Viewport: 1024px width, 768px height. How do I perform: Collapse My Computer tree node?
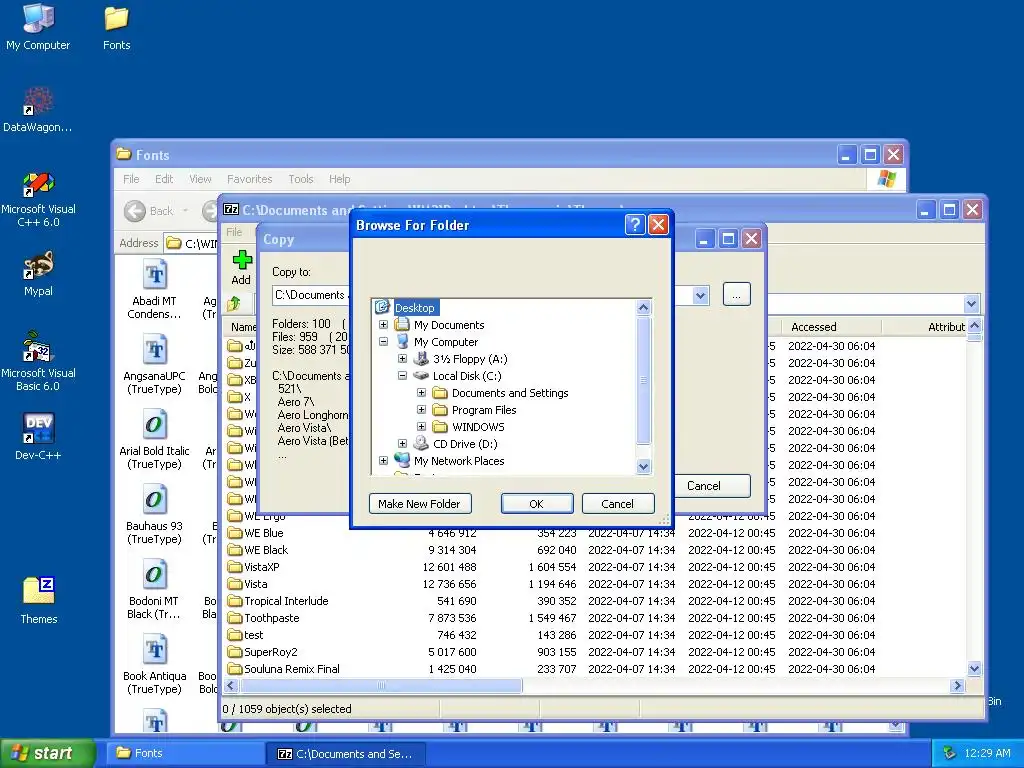click(x=383, y=342)
